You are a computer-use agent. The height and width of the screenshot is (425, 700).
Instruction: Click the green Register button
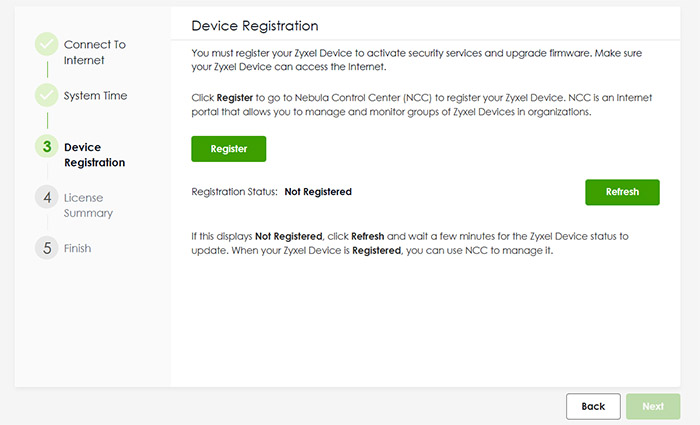[229, 149]
